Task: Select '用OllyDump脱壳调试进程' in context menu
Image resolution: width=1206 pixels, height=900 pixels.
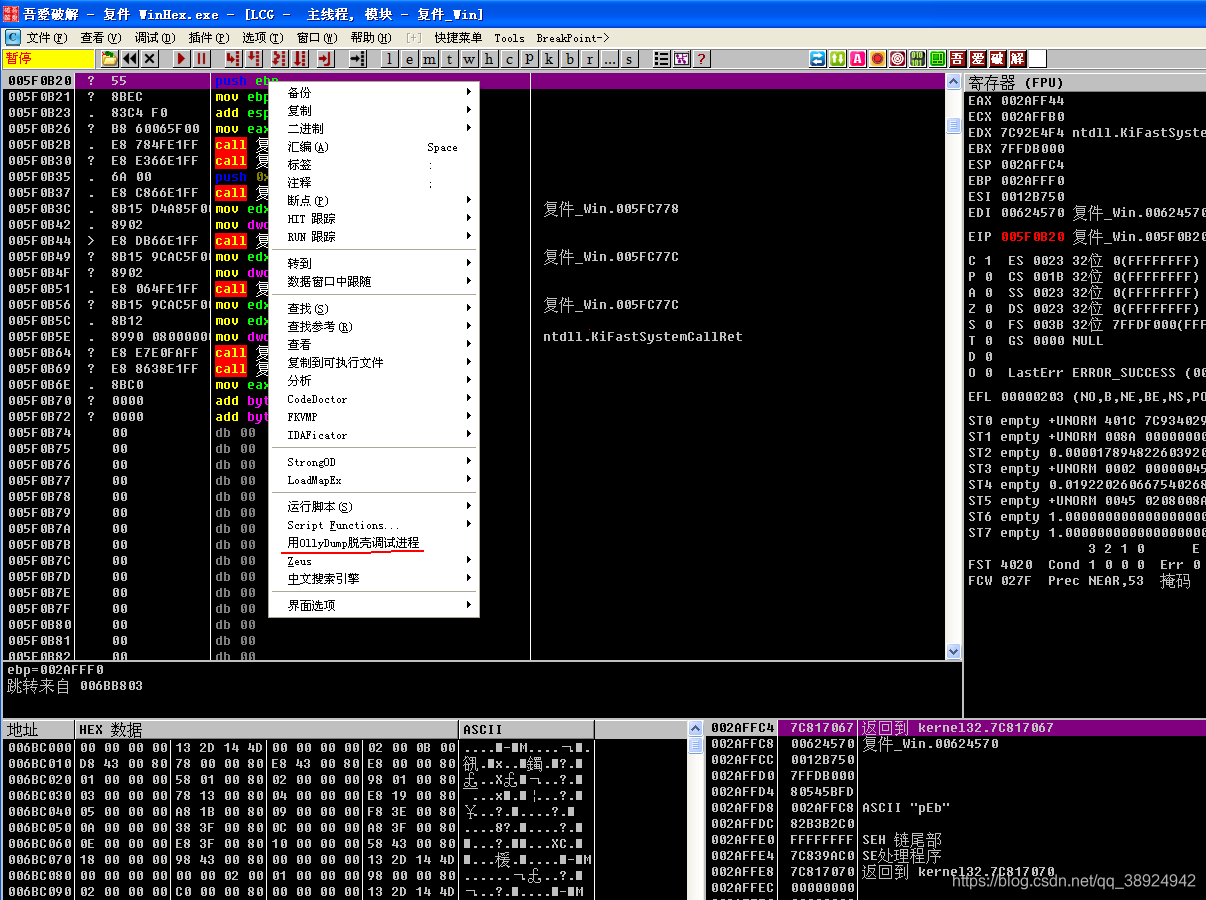Action: (x=375, y=543)
